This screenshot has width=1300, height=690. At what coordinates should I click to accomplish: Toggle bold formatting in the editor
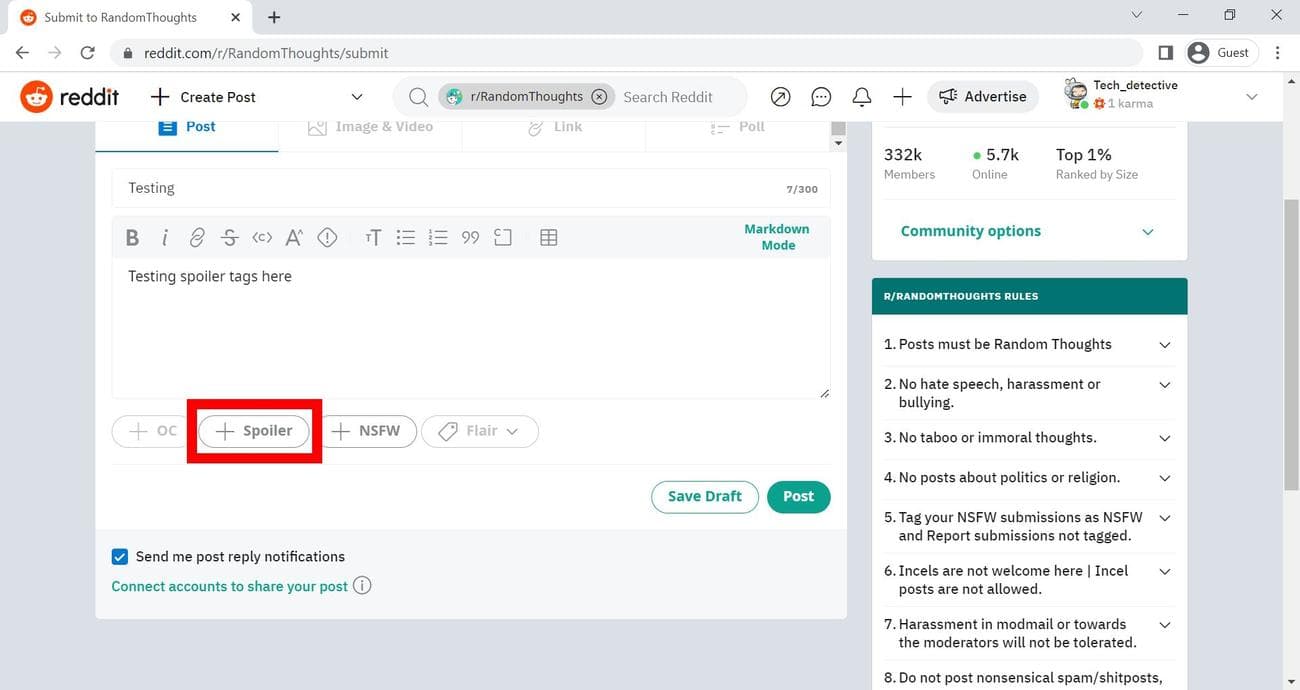coord(132,238)
